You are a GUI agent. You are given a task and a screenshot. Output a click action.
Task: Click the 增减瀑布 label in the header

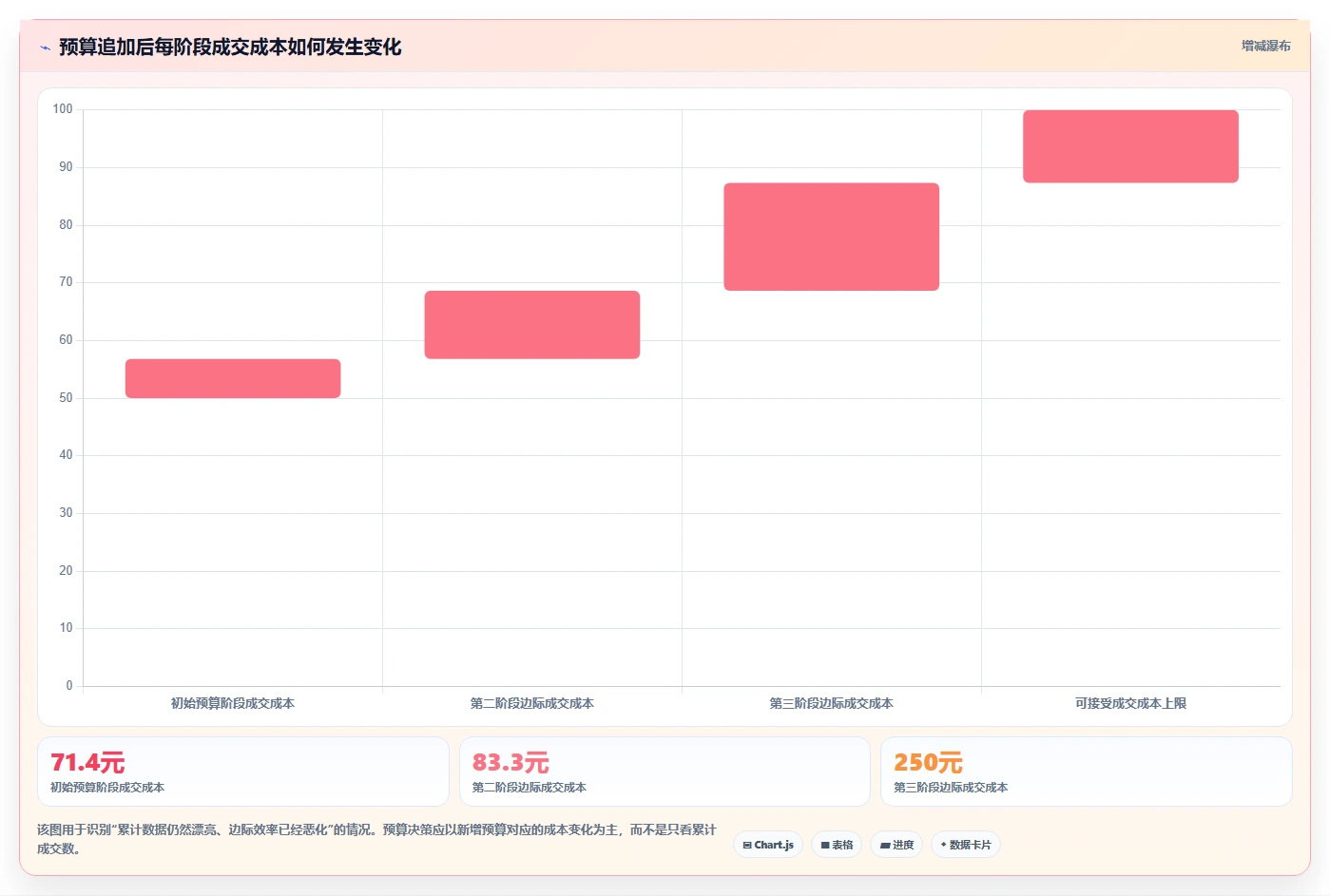point(1265,46)
